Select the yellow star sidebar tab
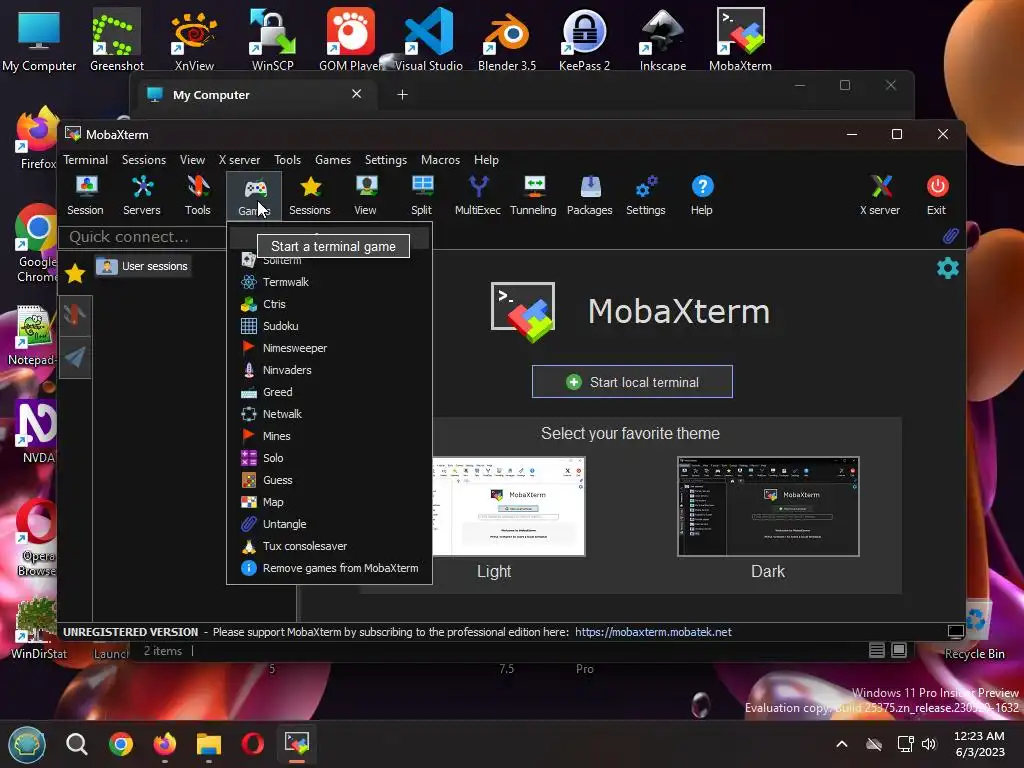1024x768 pixels. [x=75, y=273]
